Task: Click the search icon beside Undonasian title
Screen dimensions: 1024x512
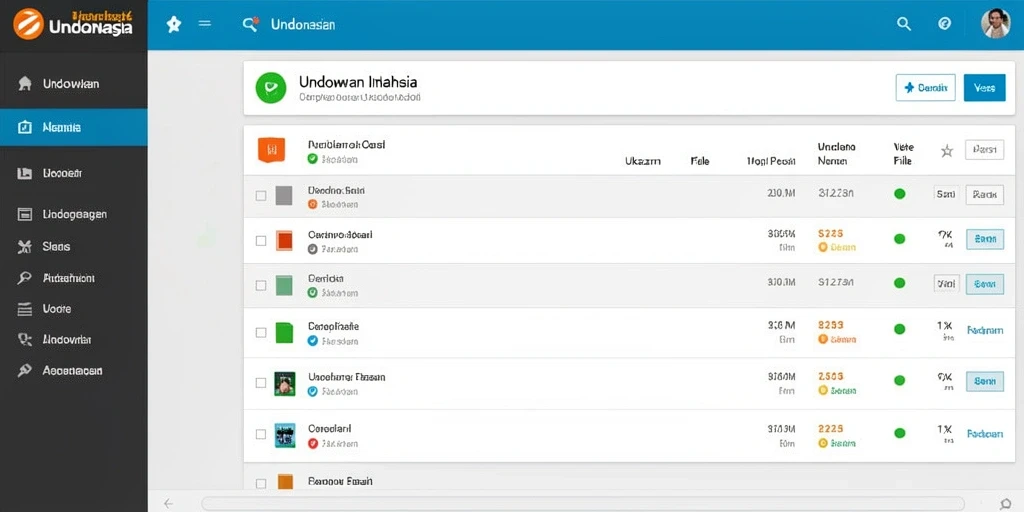Action: tap(250, 25)
